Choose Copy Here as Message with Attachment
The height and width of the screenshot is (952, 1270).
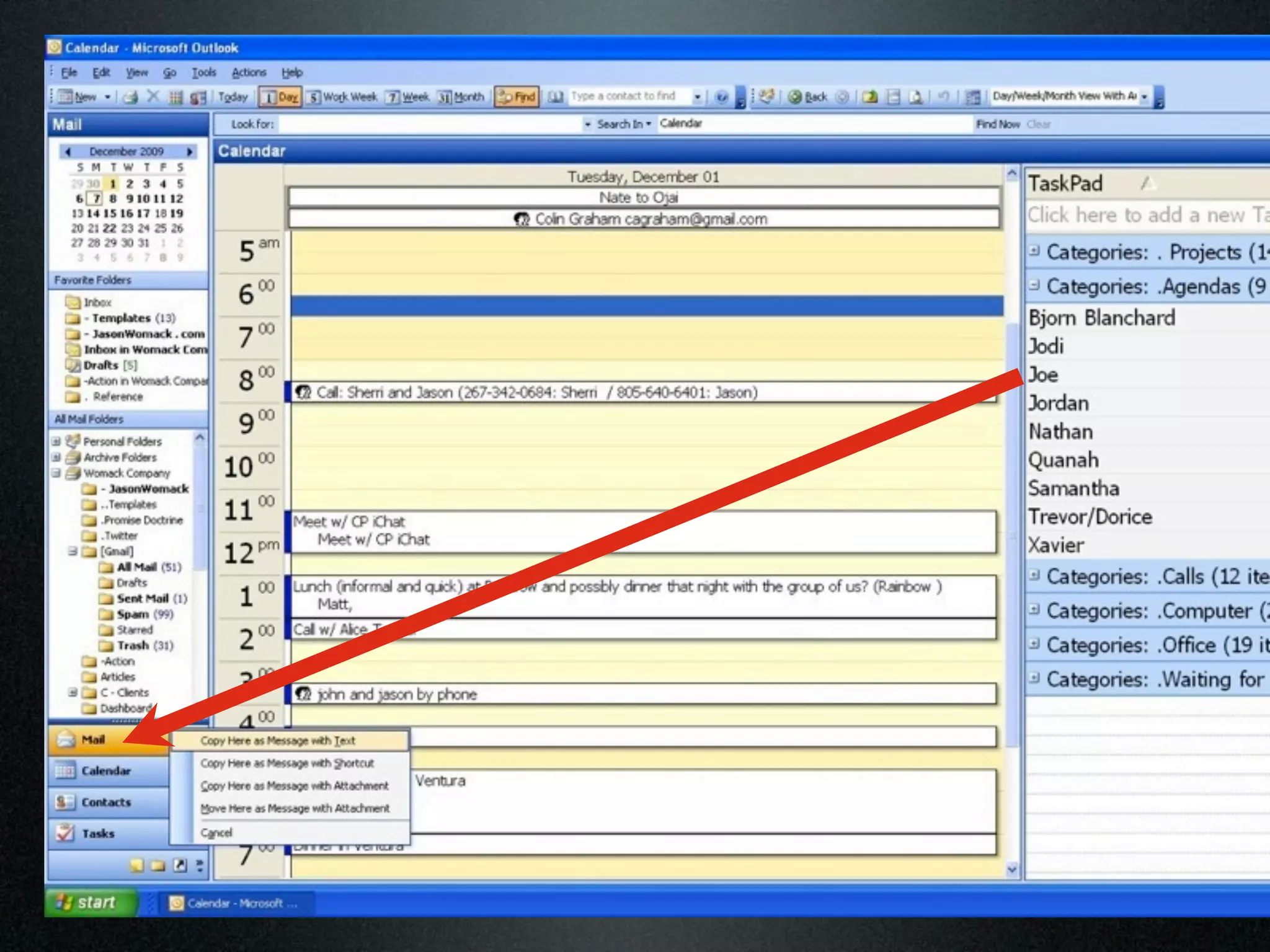point(294,786)
